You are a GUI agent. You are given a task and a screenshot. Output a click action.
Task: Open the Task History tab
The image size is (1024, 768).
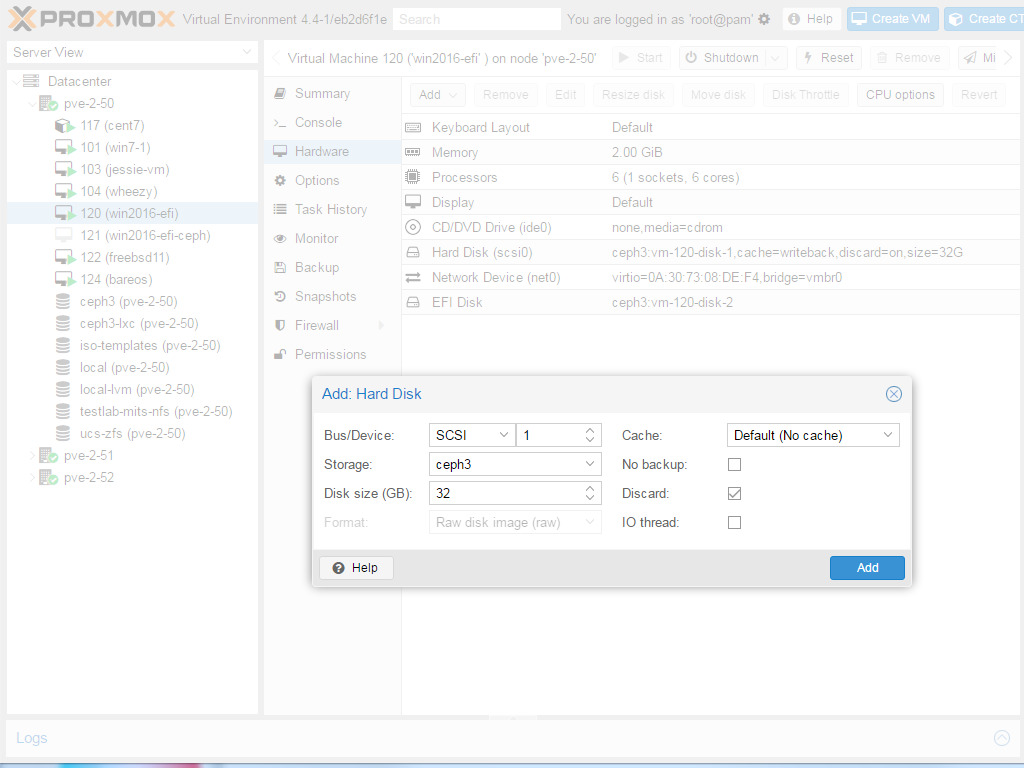(x=332, y=209)
